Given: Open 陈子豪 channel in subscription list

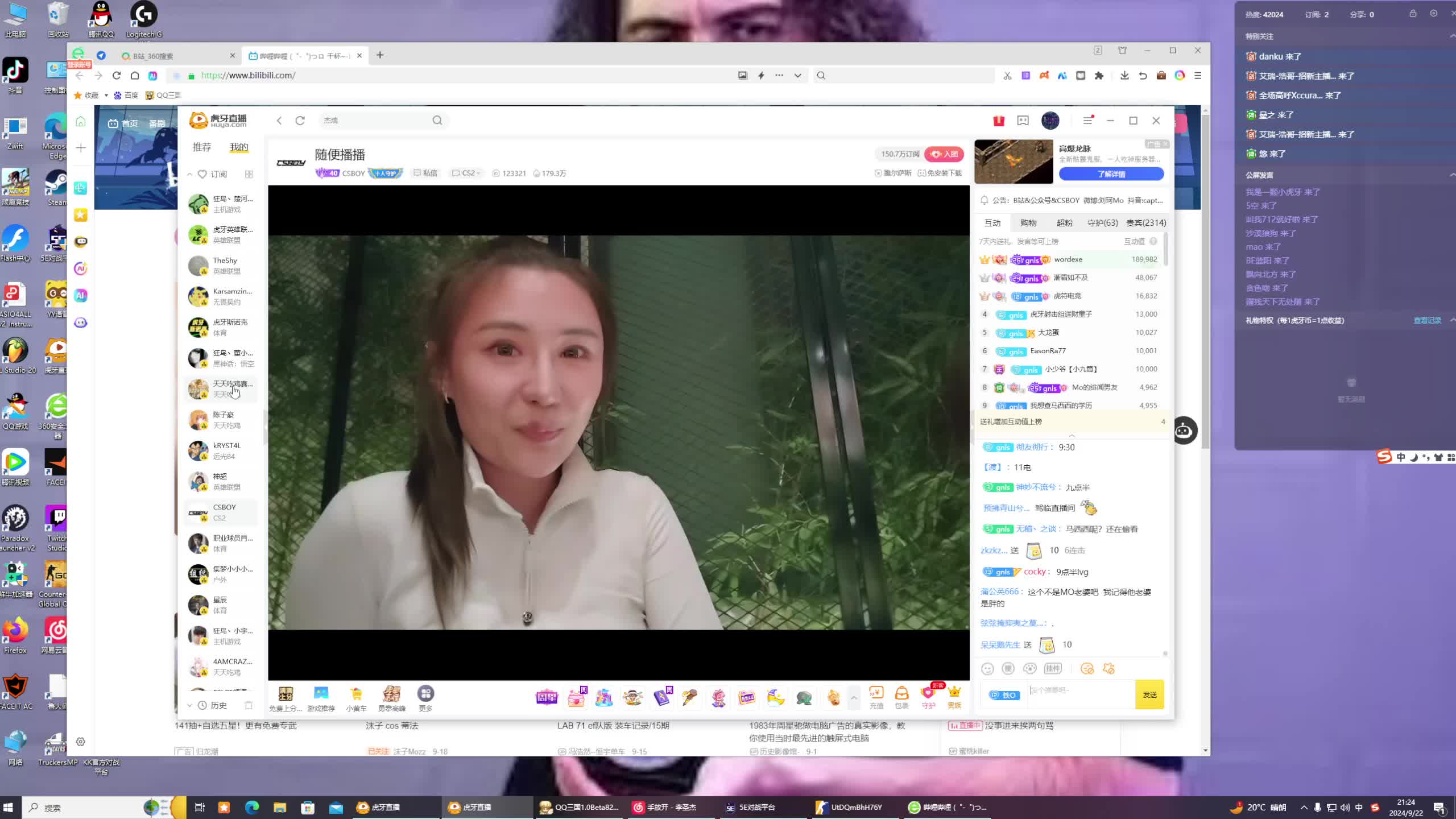Looking at the screenshot, I should 222,420.
